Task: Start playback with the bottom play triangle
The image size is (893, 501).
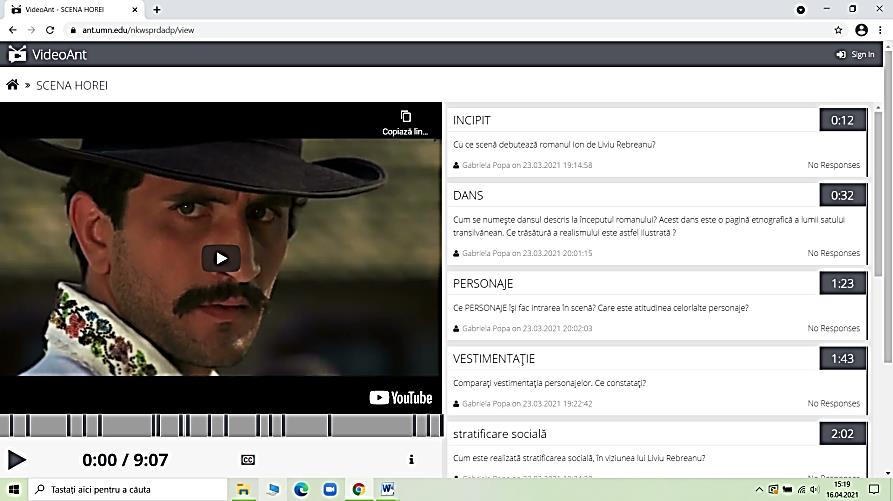Action: pyautogui.click(x=17, y=459)
